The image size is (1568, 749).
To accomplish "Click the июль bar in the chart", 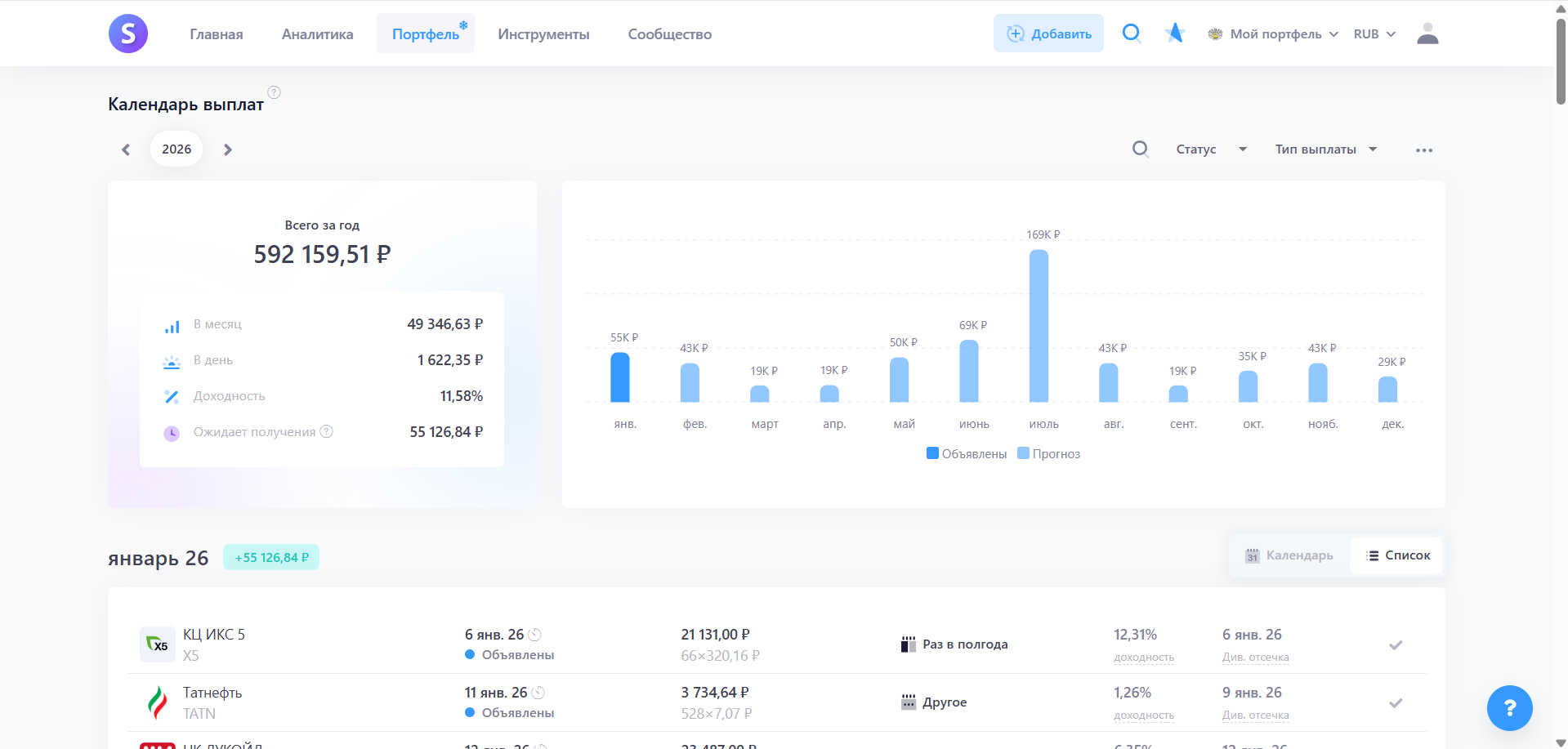I will [1039, 326].
